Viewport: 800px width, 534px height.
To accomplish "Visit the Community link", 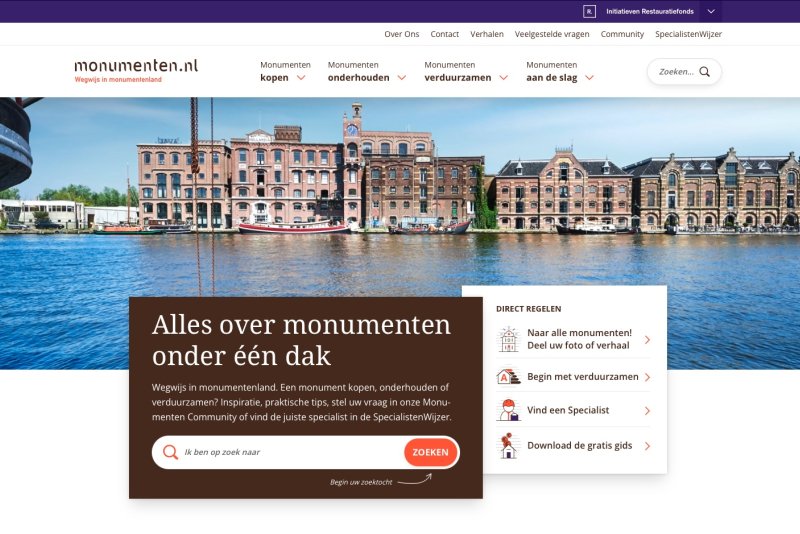I will (622, 34).
